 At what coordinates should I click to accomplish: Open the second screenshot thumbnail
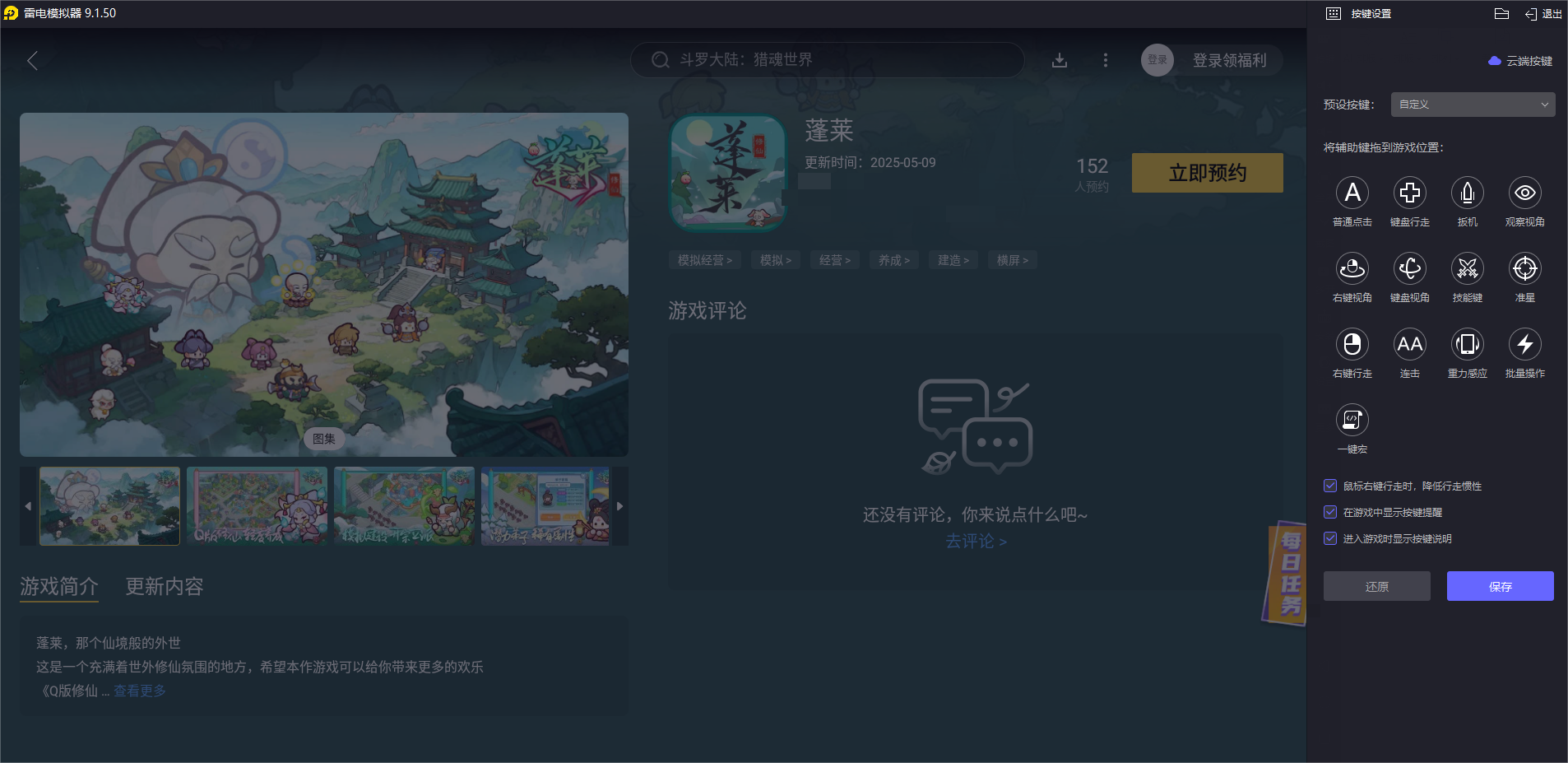pyautogui.click(x=257, y=506)
